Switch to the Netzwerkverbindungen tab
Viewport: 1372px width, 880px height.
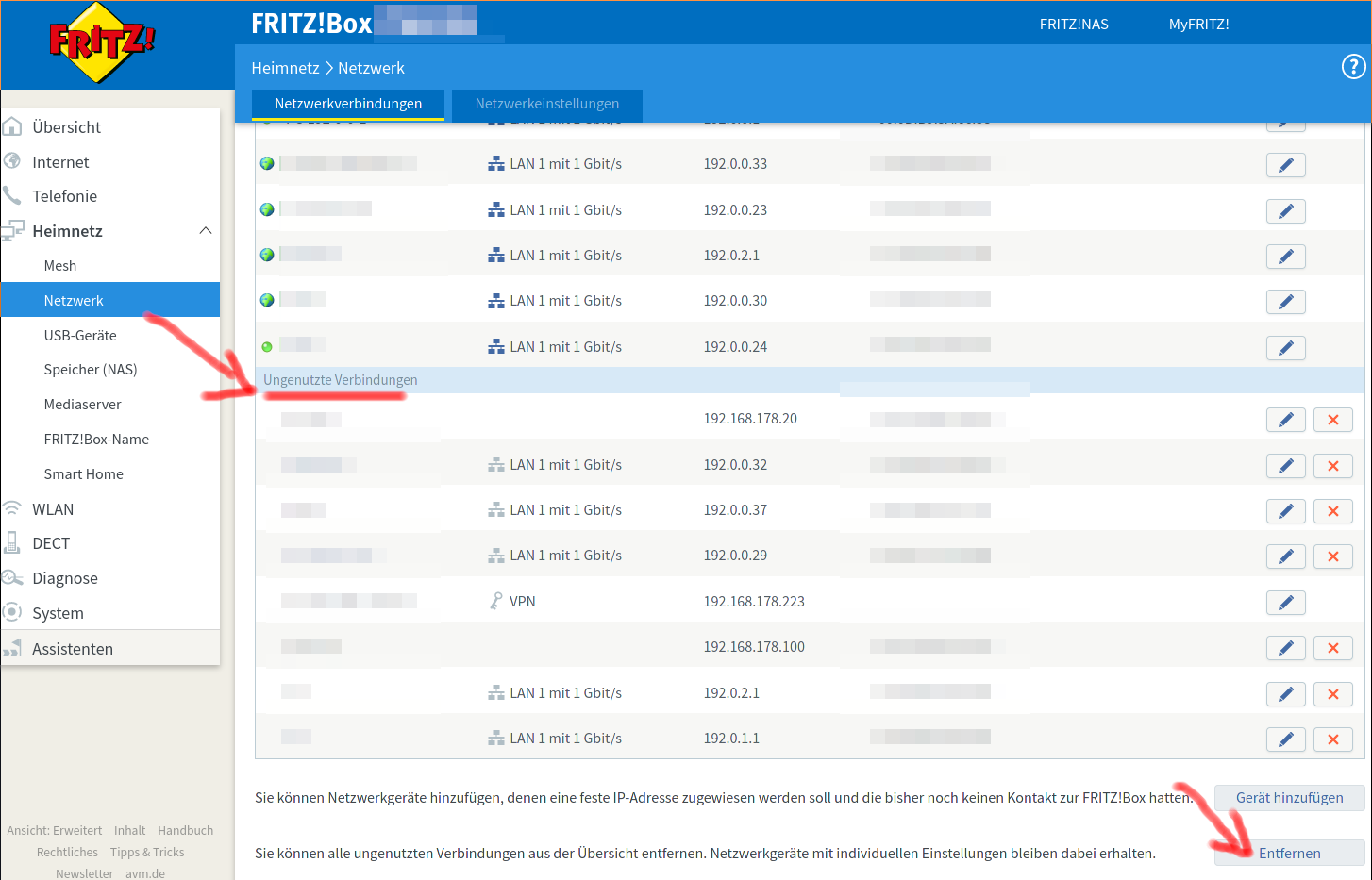[x=348, y=104]
